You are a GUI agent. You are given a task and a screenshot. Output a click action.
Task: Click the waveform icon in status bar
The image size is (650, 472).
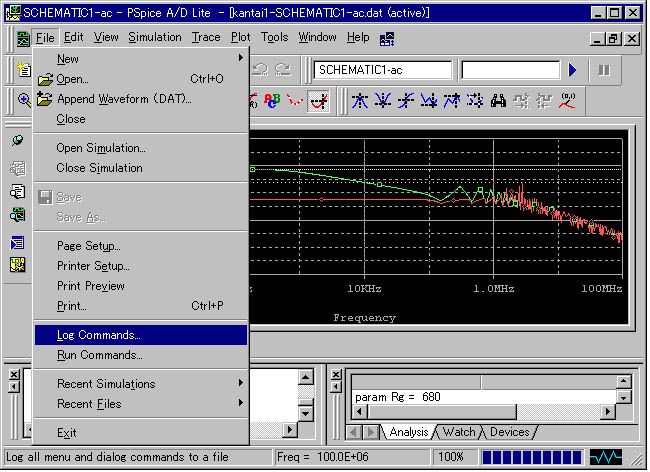click(x=606, y=457)
